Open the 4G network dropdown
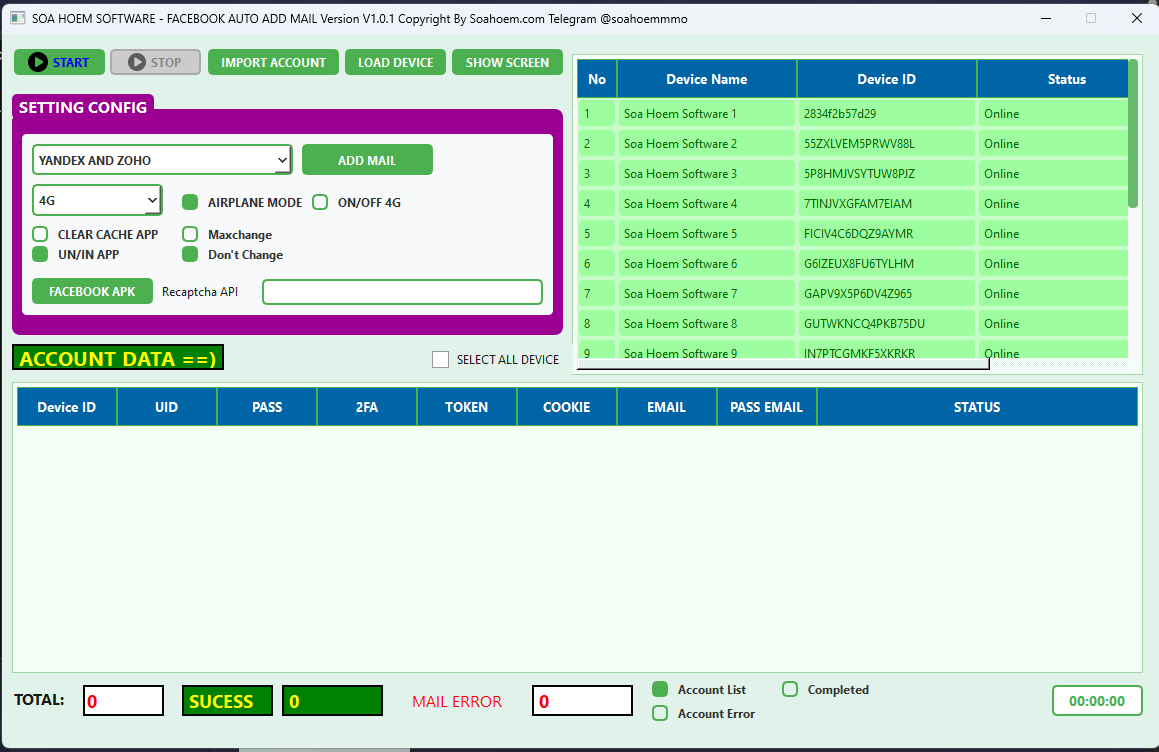 [x=97, y=200]
